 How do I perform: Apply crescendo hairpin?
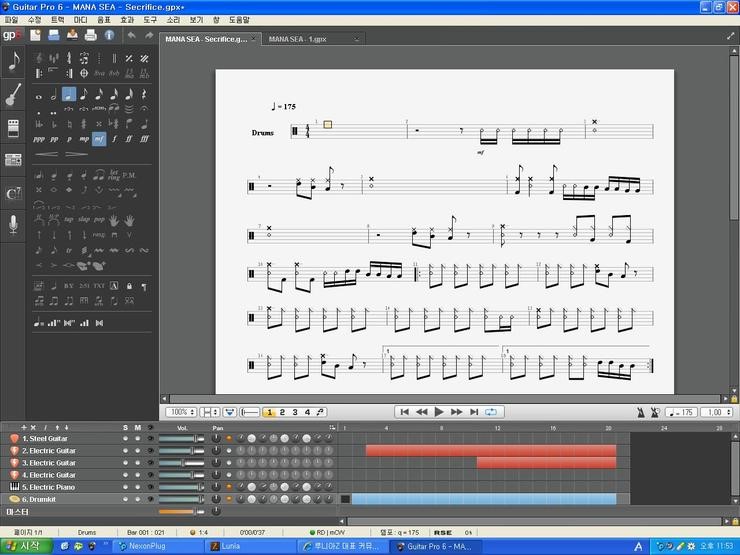coord(46,154)
